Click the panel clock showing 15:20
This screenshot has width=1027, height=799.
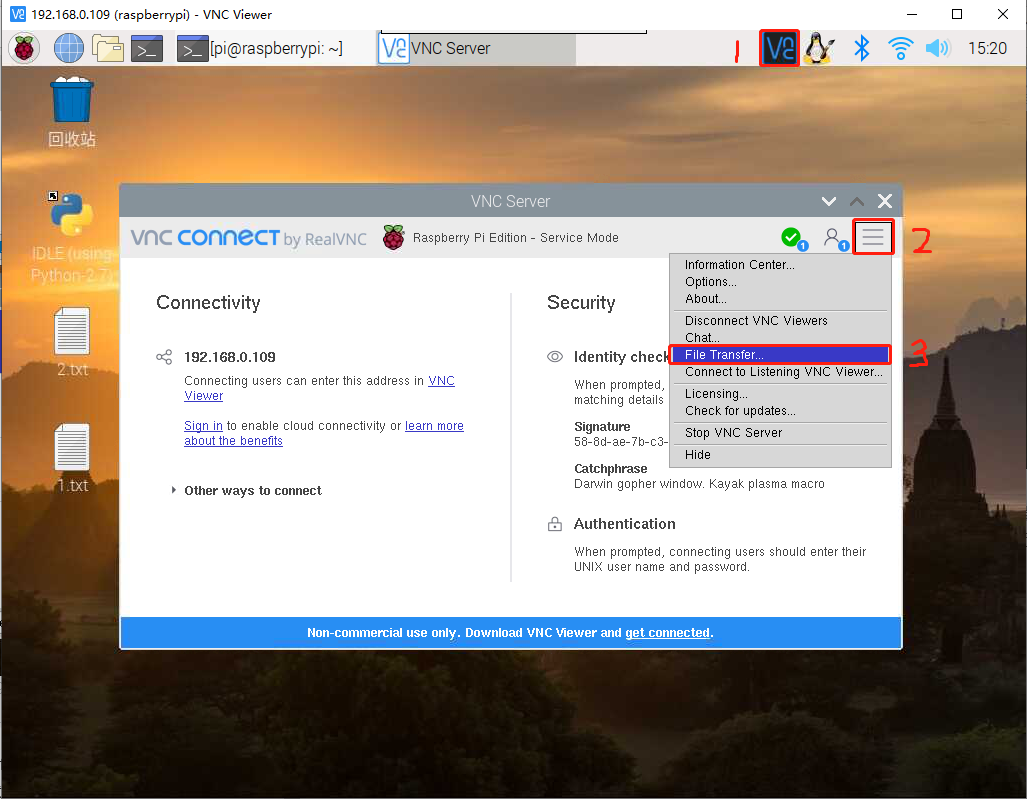click(987, 48)
